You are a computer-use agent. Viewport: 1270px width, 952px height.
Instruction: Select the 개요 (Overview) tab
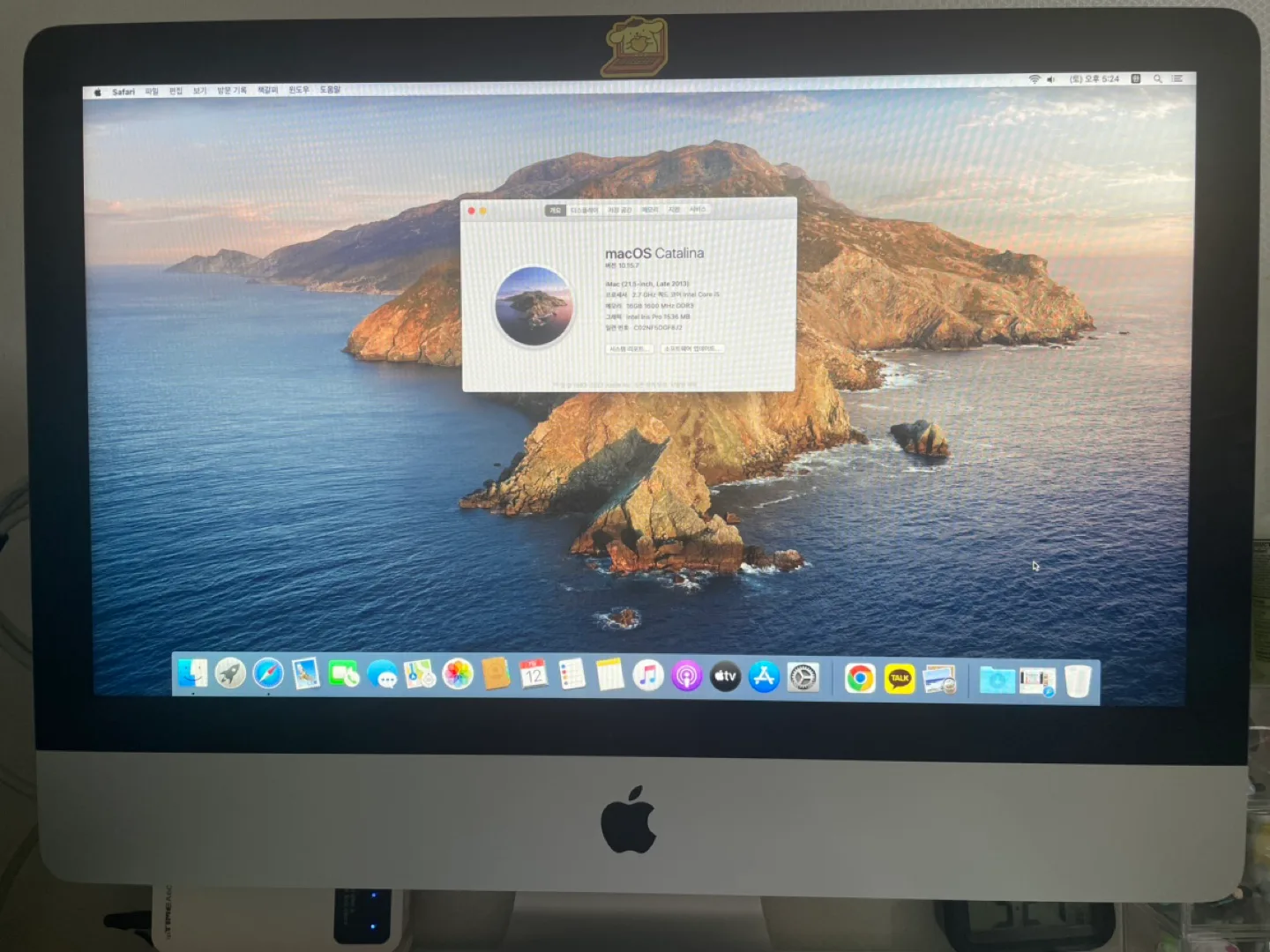(x=555, y=210)
